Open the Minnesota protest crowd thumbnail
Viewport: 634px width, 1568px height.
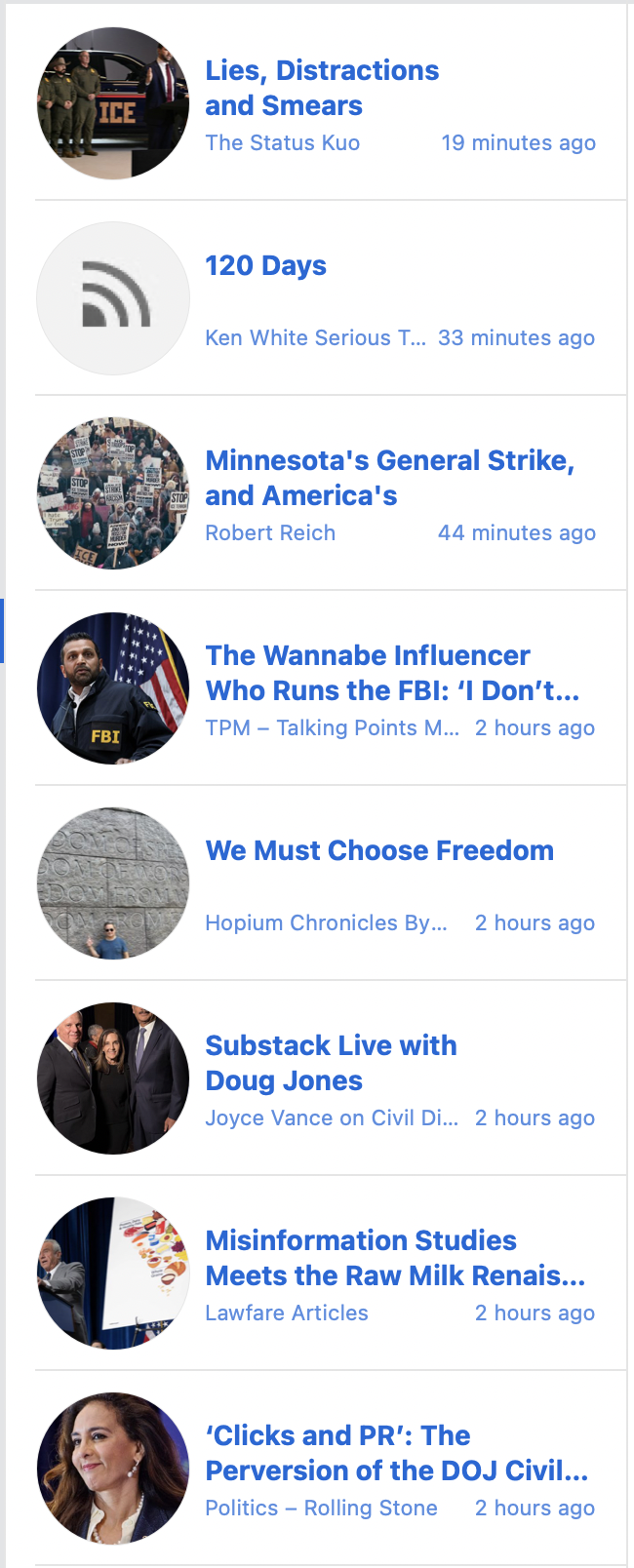(113, 493)
